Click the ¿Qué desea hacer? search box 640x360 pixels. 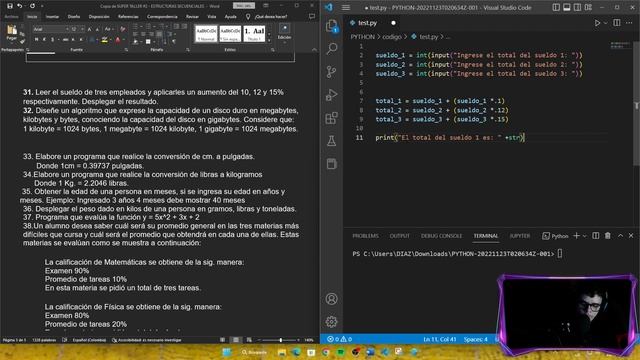point(271,16)
